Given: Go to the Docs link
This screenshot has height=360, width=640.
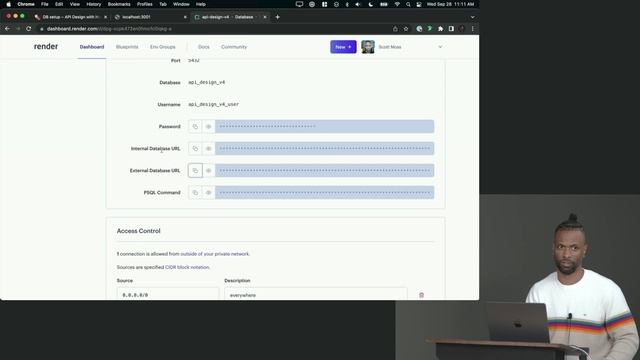Looking at the screenshot, I should point(204,47).
